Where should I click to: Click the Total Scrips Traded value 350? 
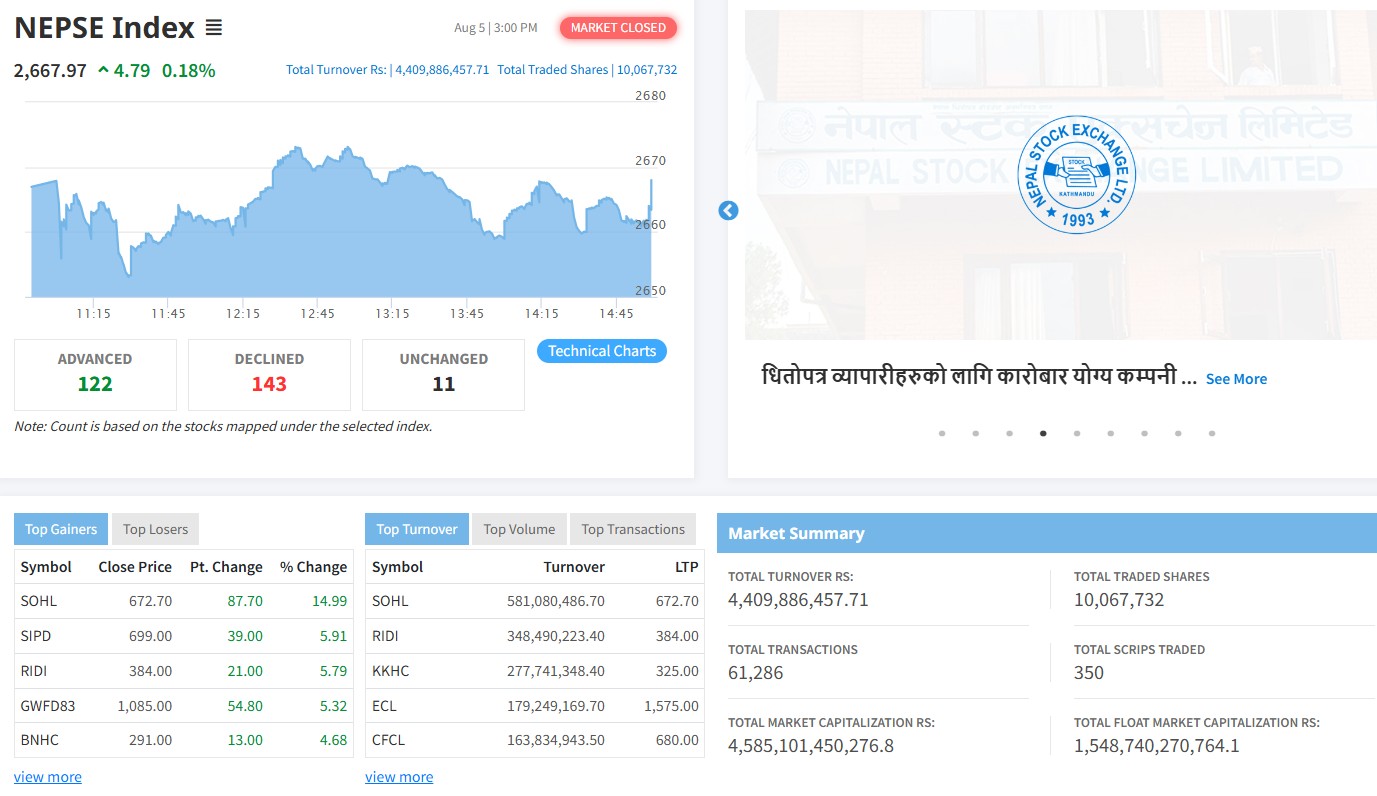1089,673
